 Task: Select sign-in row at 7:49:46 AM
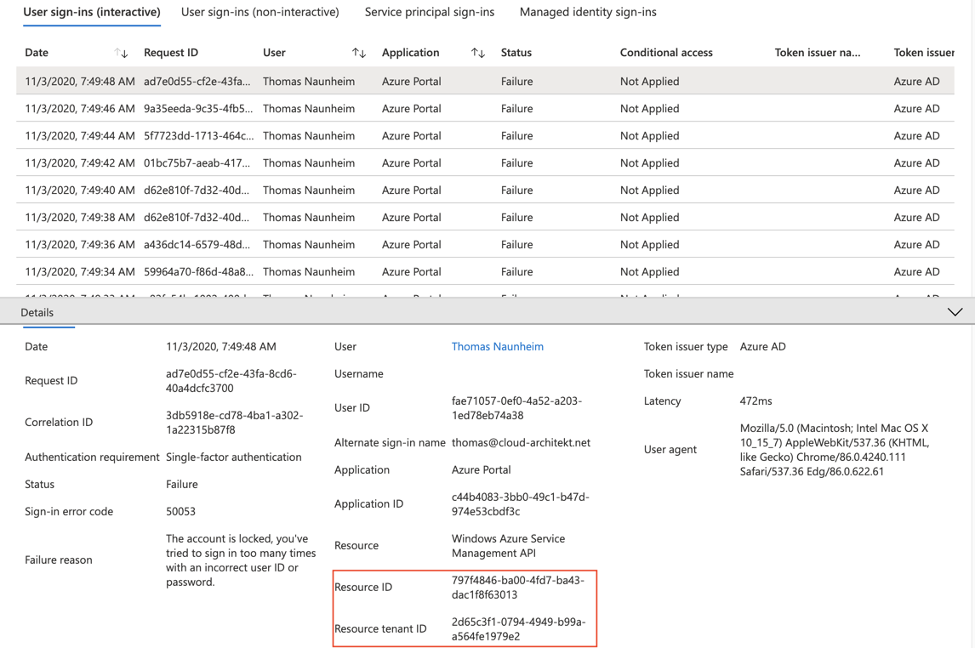[x=485, y=108]
